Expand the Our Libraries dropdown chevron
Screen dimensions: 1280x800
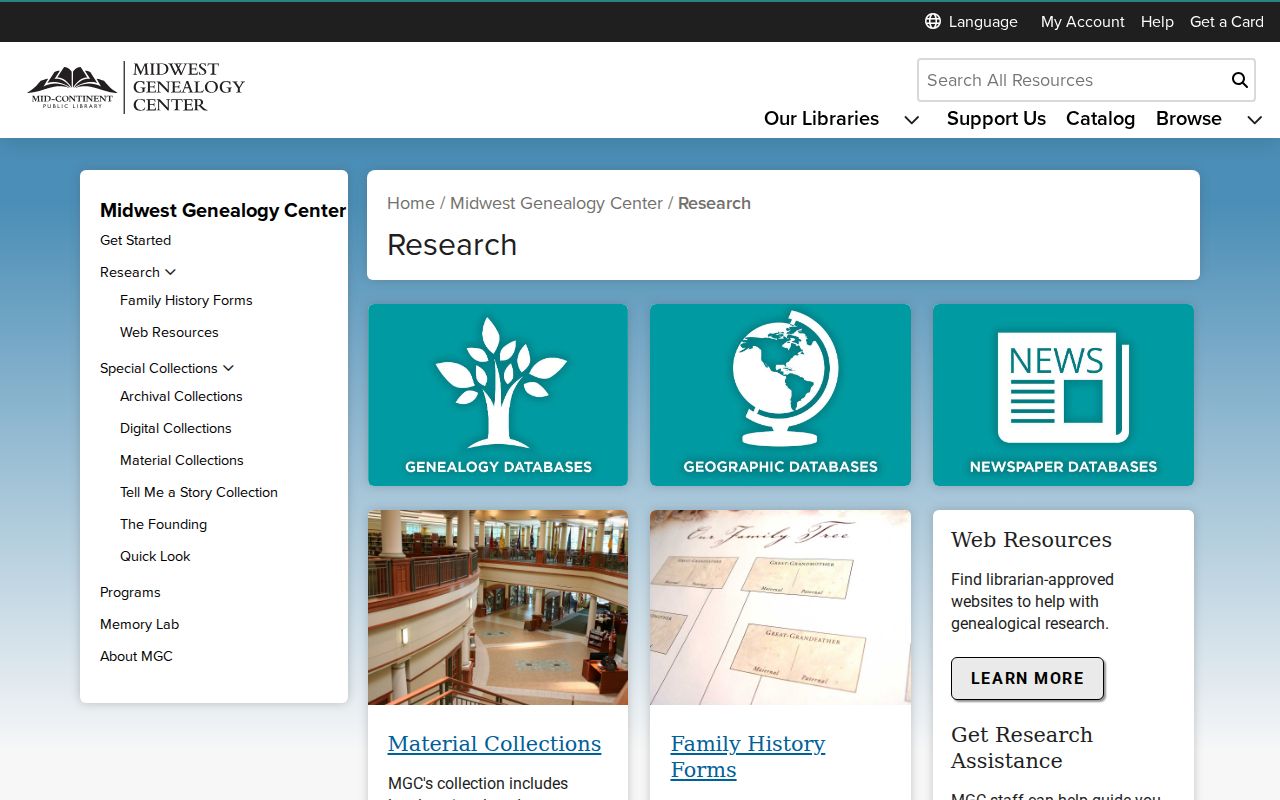pos(911,119)
